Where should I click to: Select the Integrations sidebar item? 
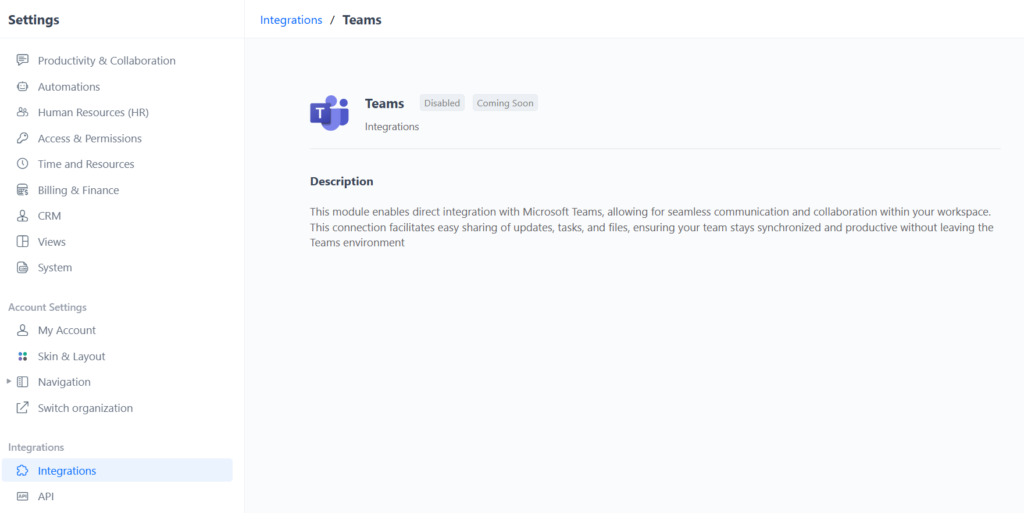tap(117, 471)
